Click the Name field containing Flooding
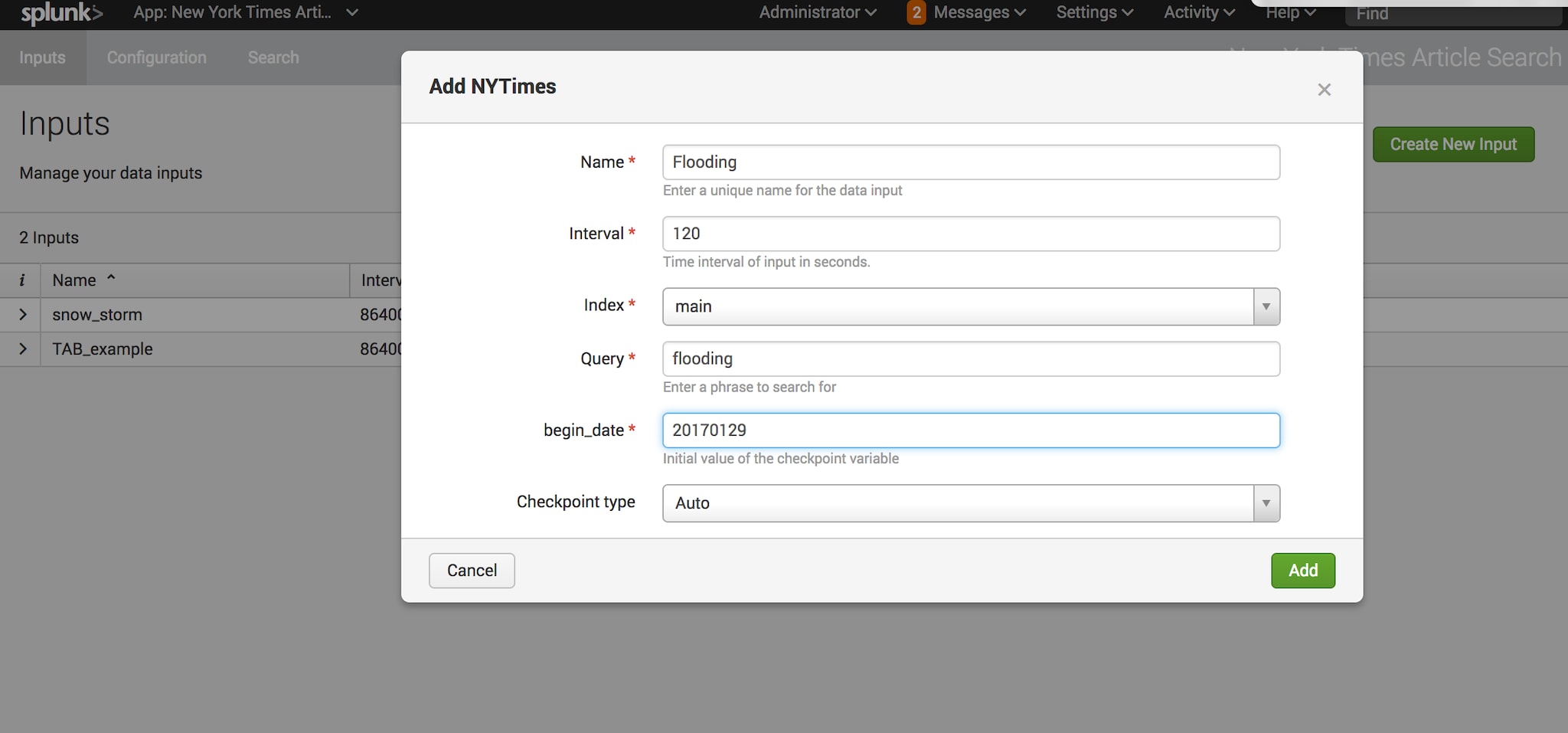Viewport: 1568px width, 733px height. coord(971,162)
